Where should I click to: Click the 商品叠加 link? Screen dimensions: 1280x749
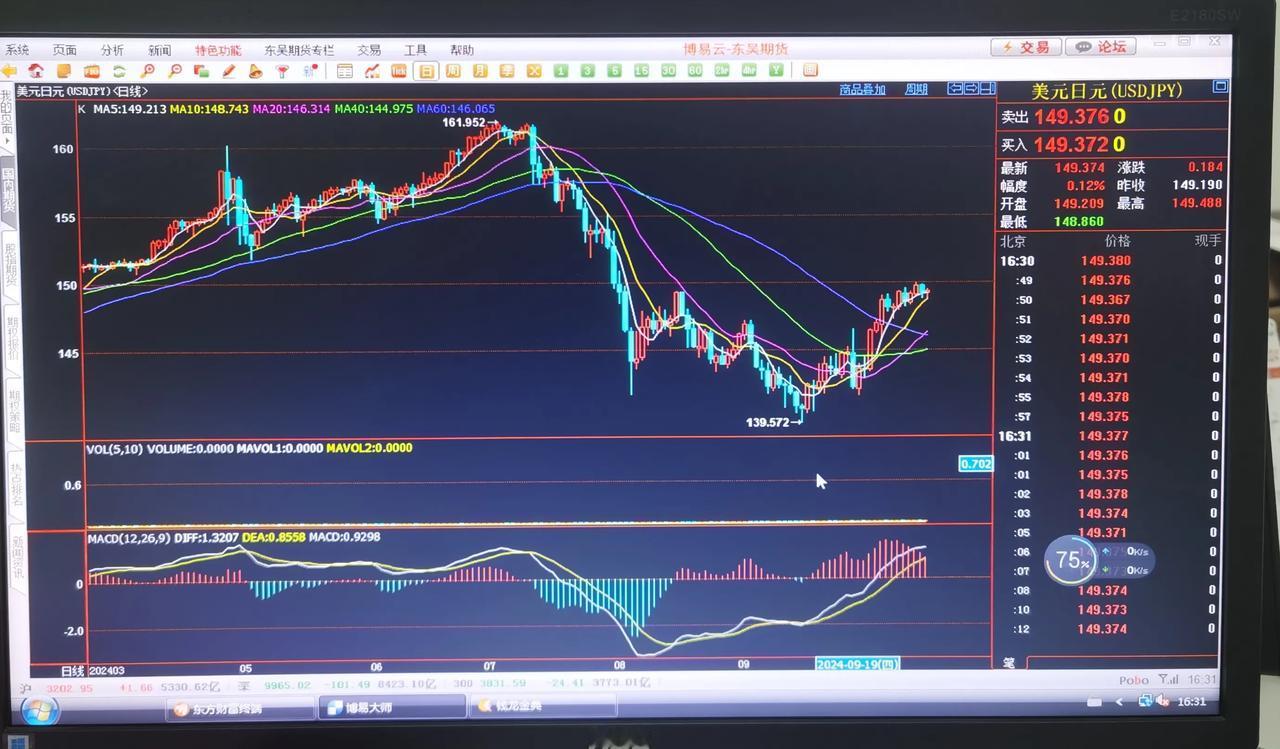(863, 89)
